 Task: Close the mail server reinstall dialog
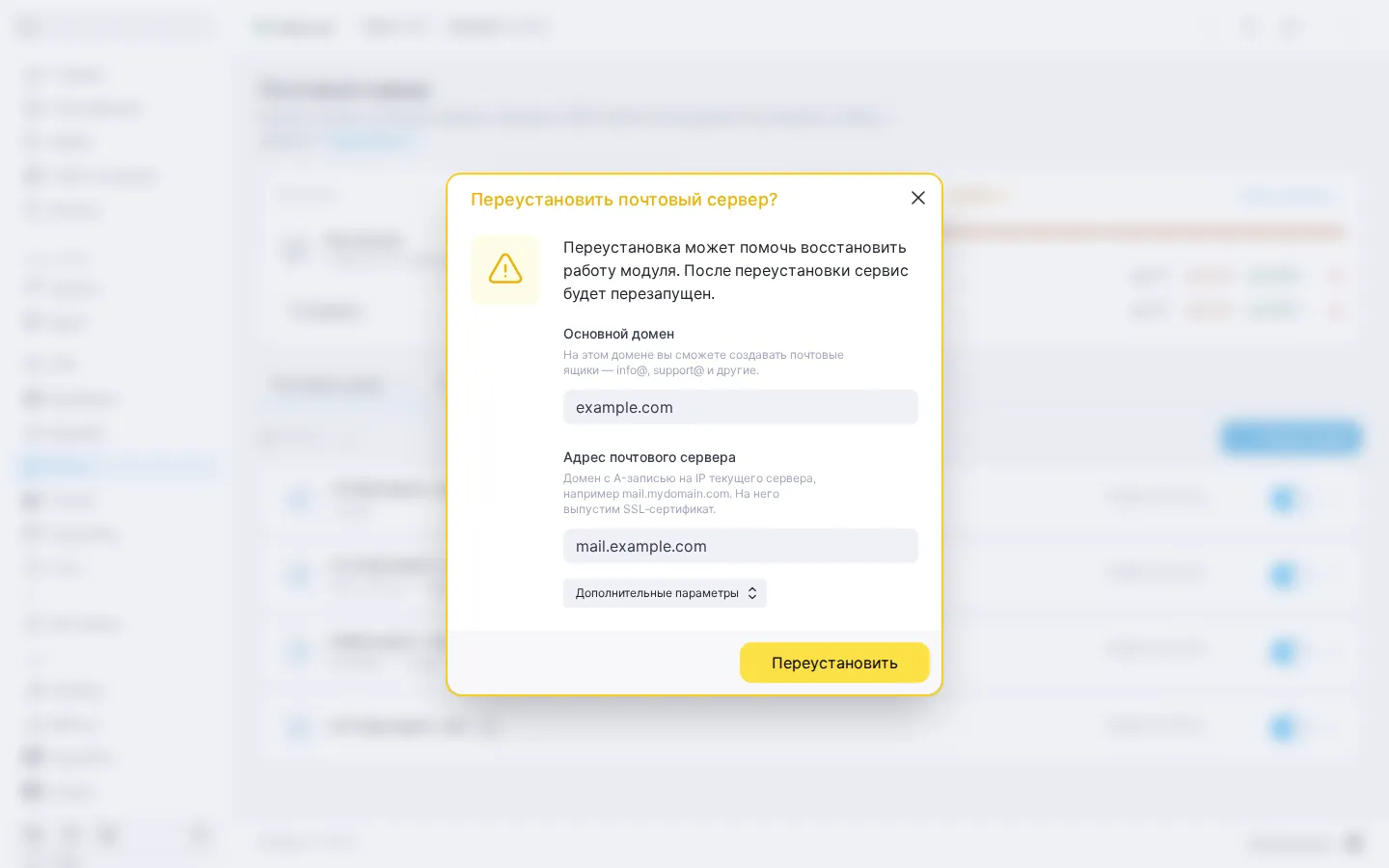point(918,198)
